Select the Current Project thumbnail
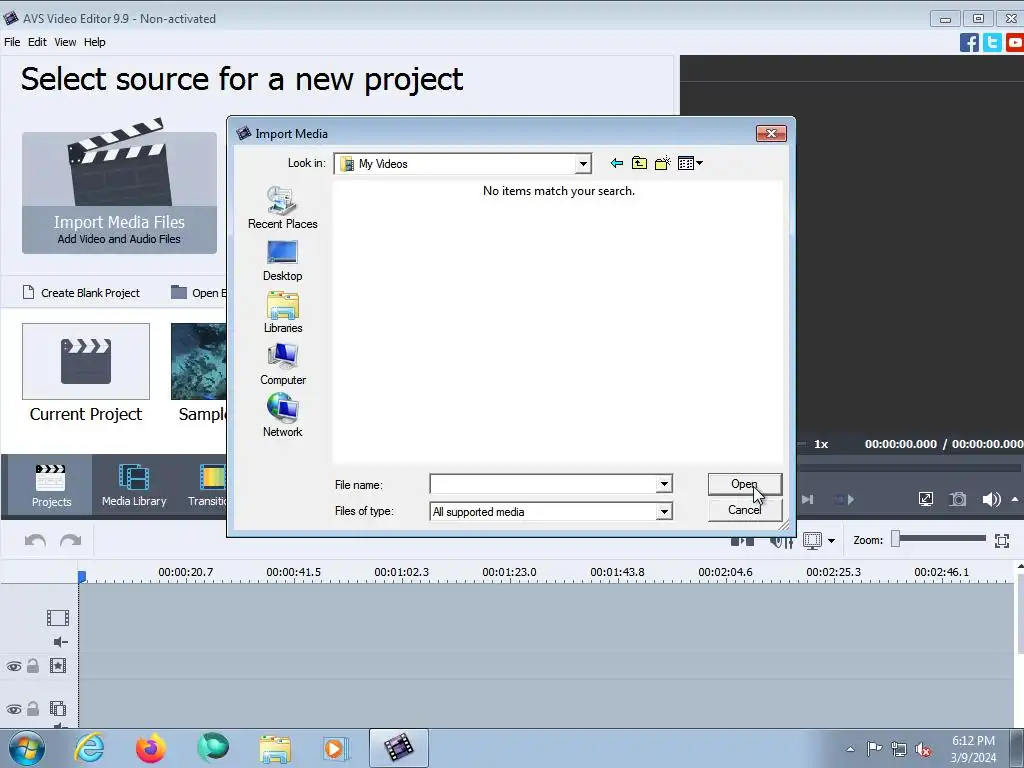This screenshot has height=768, width=1024. 86,361
